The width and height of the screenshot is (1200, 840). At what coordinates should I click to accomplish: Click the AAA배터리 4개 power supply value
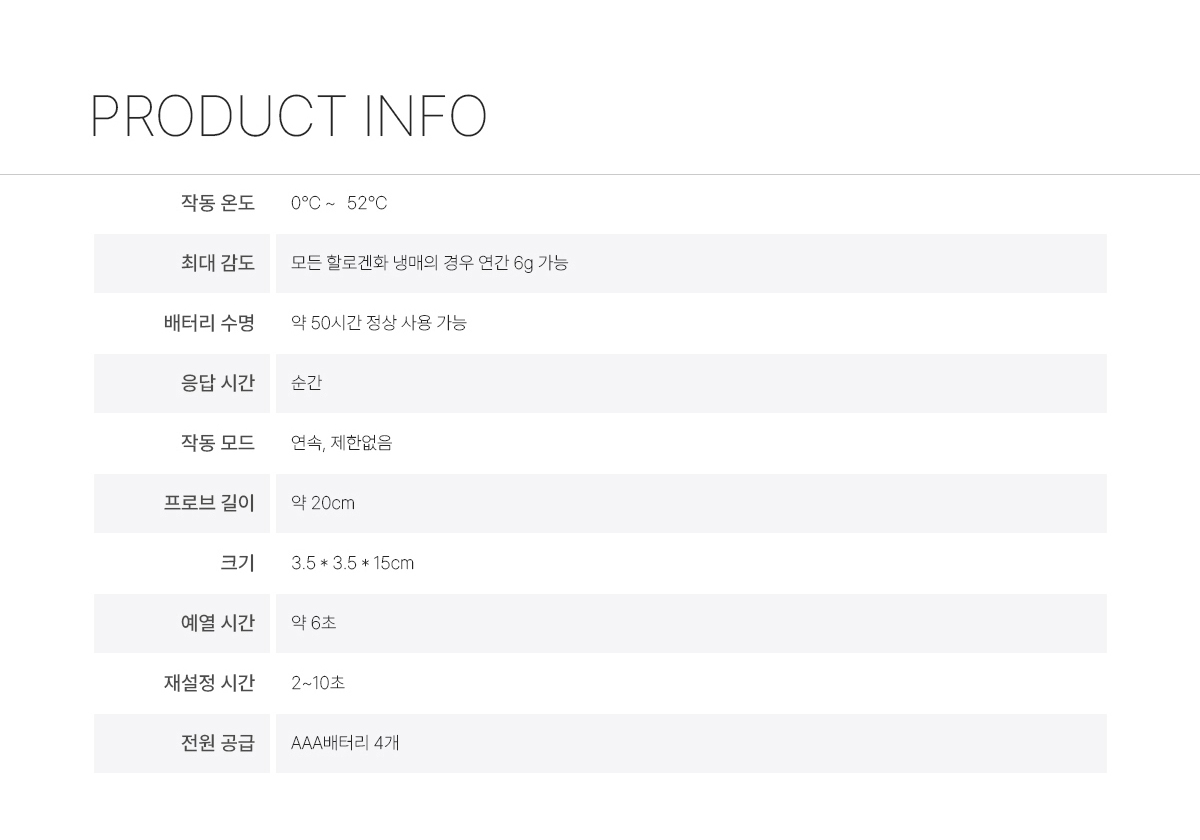coord(345,743)
